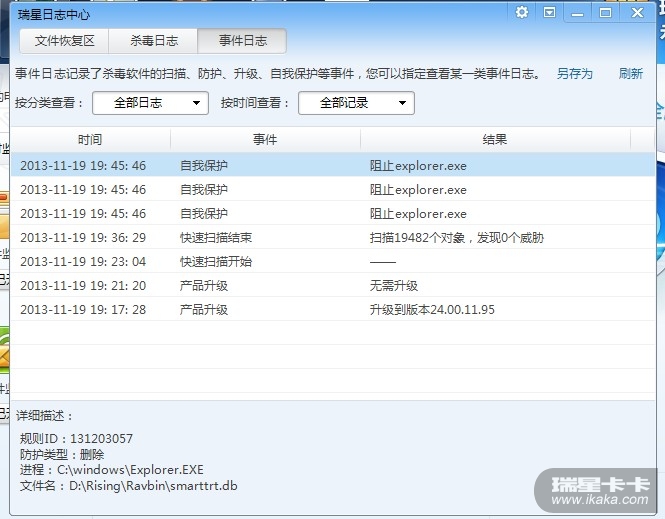This screenshot has width=665, height=519.
Task: Select the 快速扫描结束 log row
Action: (x=333, y=237)
